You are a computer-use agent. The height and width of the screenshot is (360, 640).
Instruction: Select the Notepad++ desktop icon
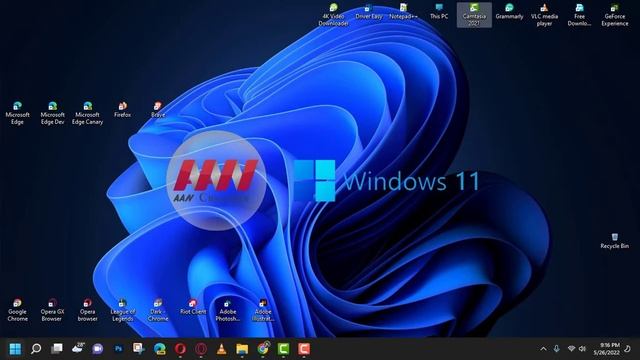[x=403, y=12]
